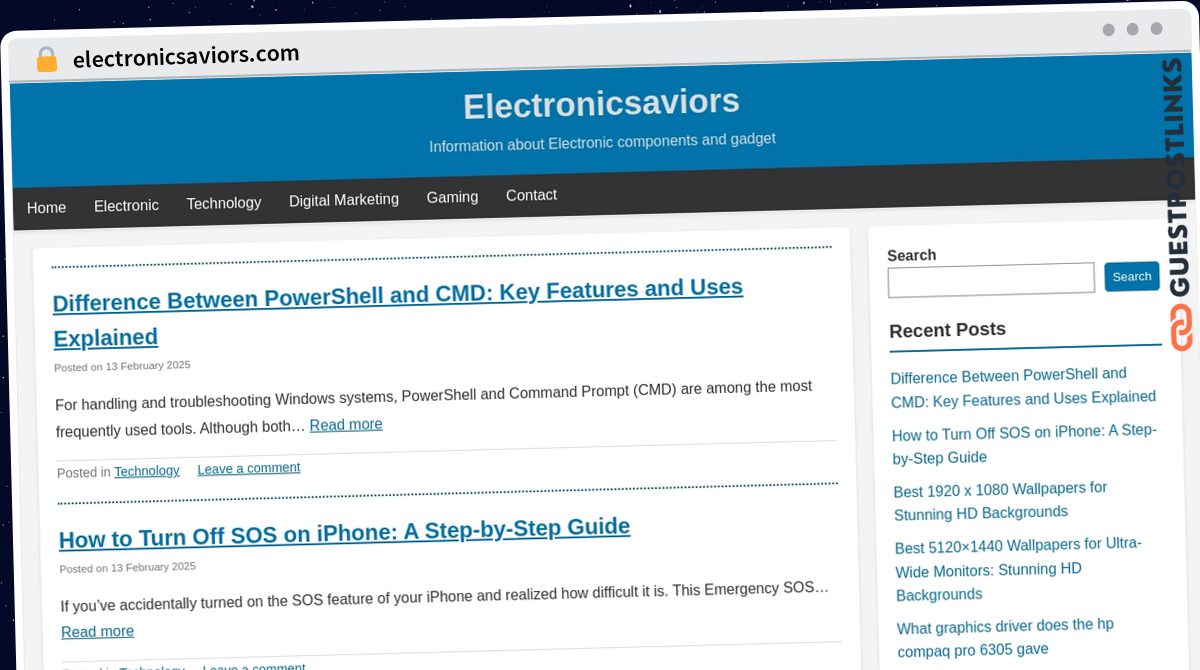
Task: Open the PowerShell and CMD article headline
Action: click(x=397, y=311)
